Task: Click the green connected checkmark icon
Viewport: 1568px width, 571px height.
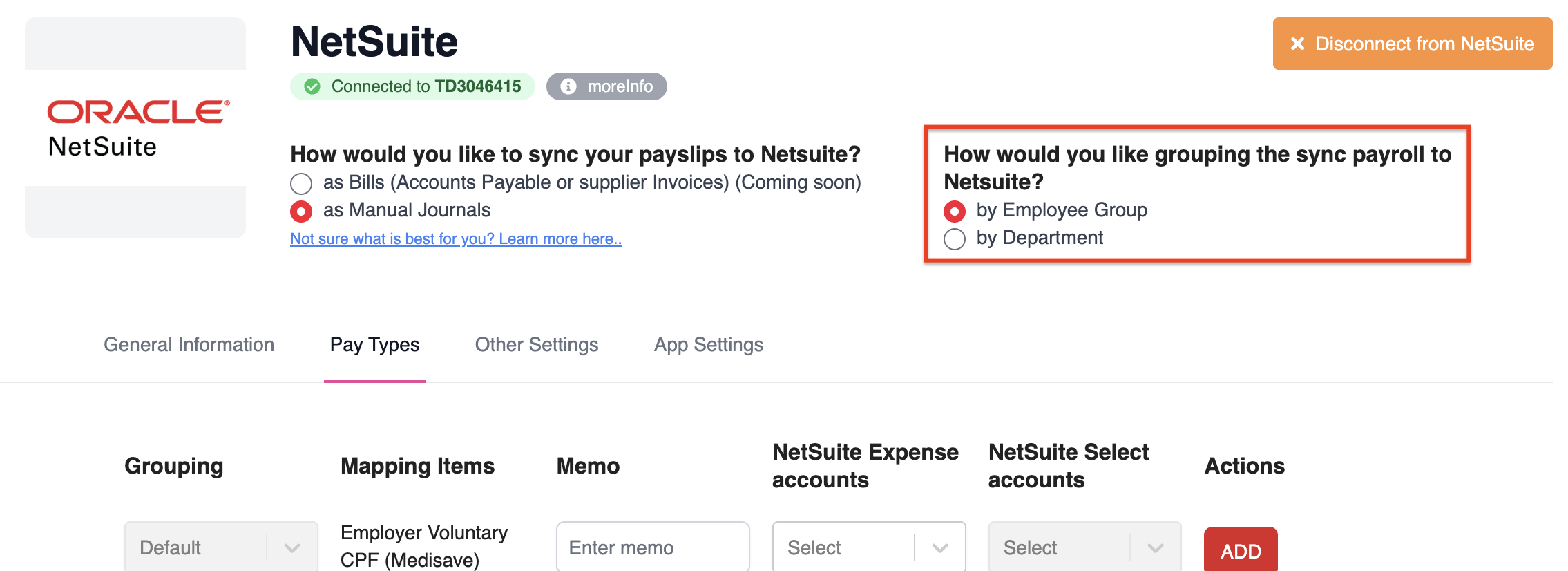Action: click(x=312, y=86)
